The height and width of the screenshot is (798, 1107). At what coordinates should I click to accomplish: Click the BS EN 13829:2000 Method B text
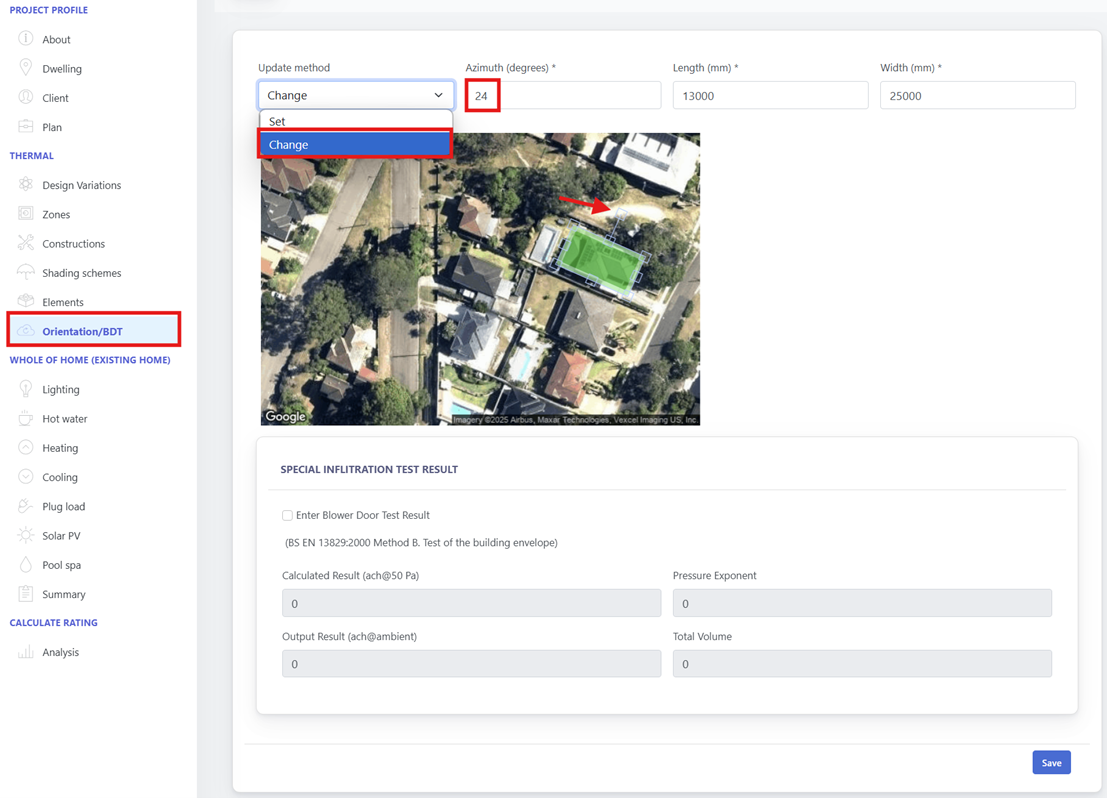[x=421, y=542]
